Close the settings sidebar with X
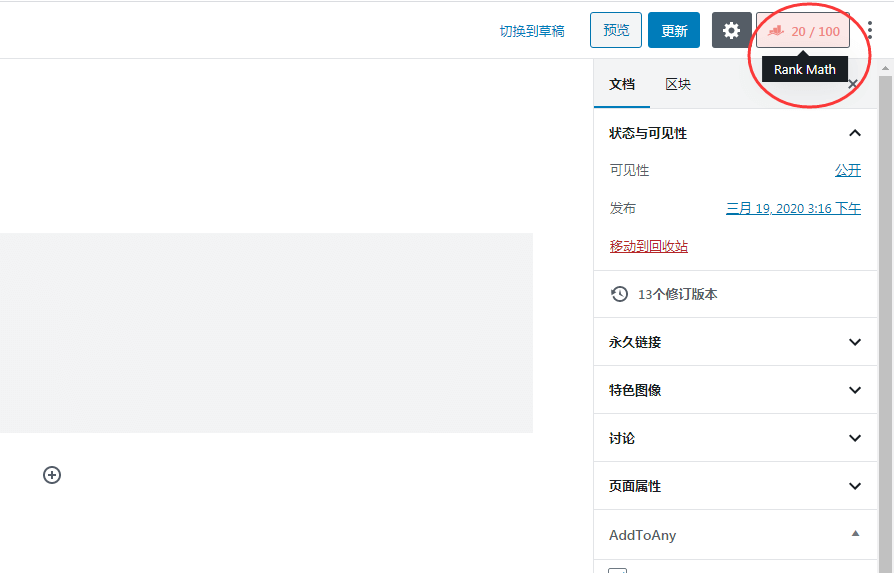The width and height of the screenshot is (894, 573). pyautogui.click(x=853, y=85)
